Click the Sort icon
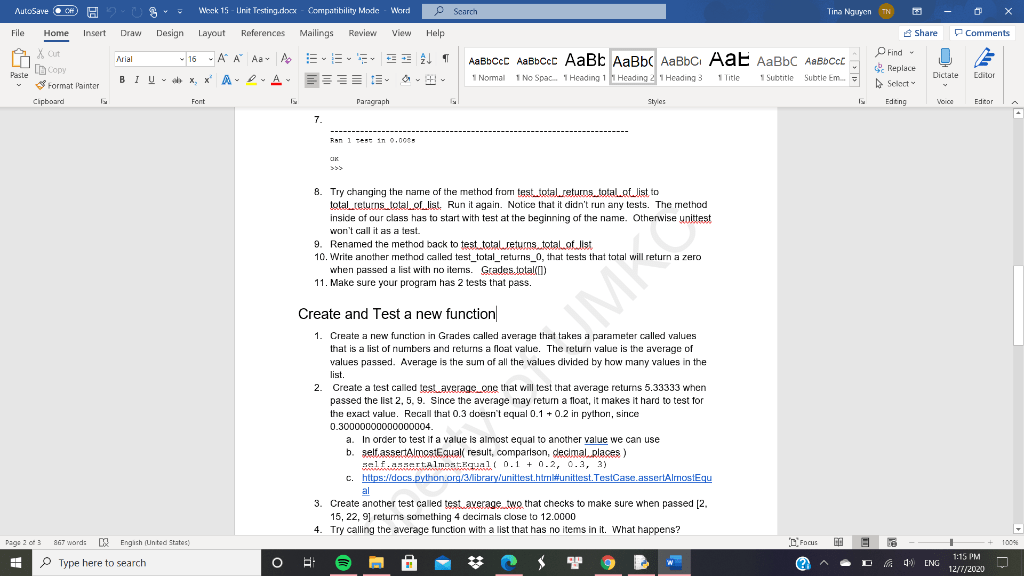Viewport: 1024px width, 576px height. tap(426, 59)
